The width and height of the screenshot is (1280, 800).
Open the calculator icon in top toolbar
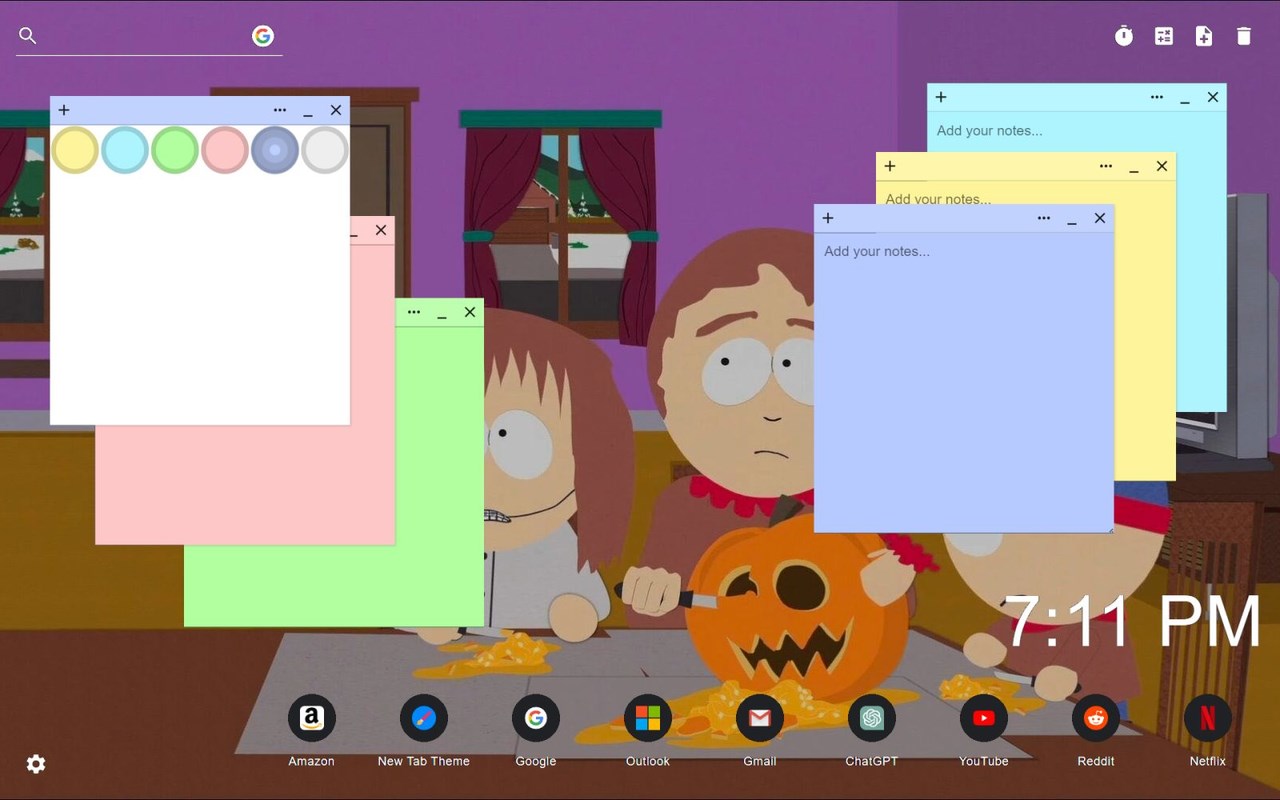click(x=1164, y=36)
